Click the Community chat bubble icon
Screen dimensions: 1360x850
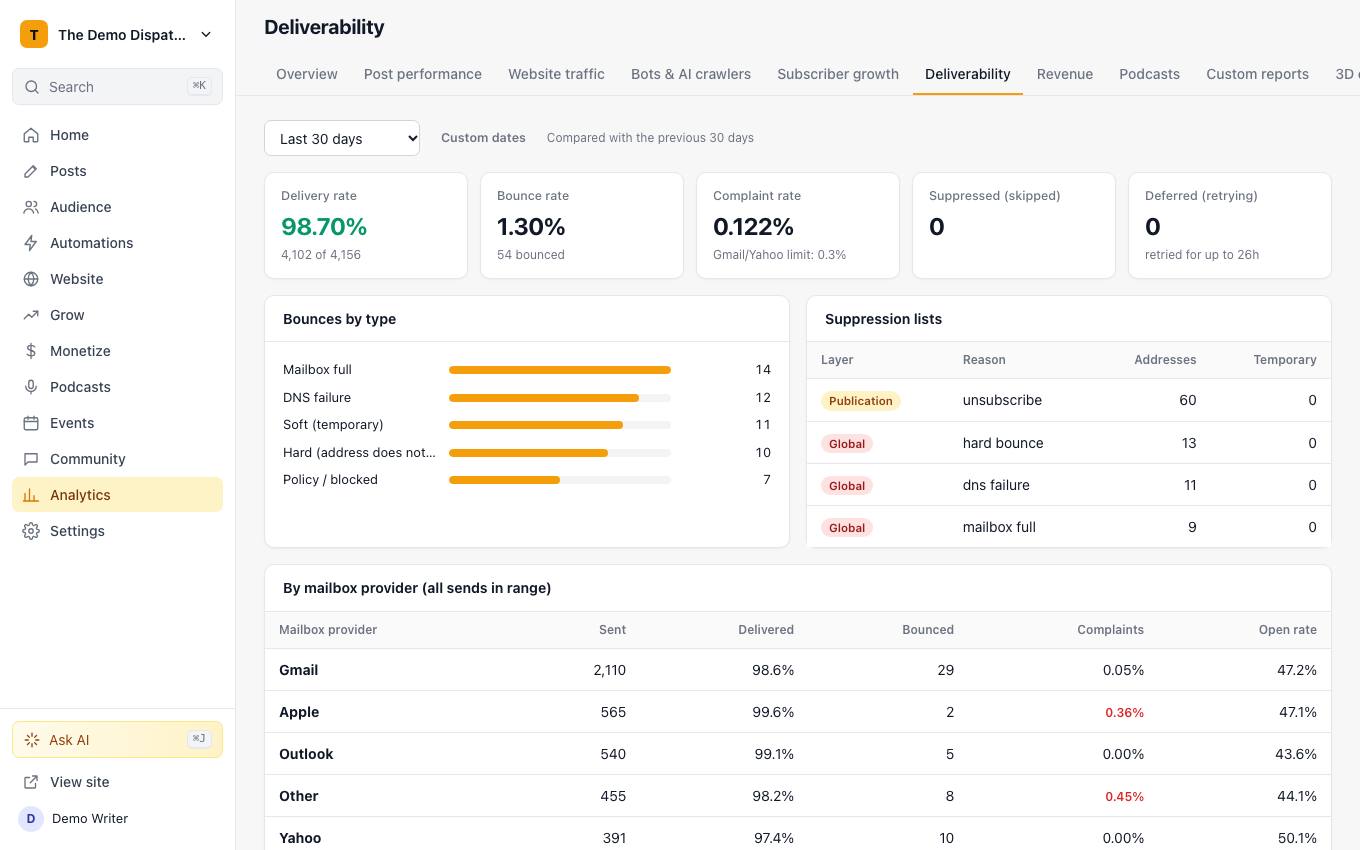(31, 459)
